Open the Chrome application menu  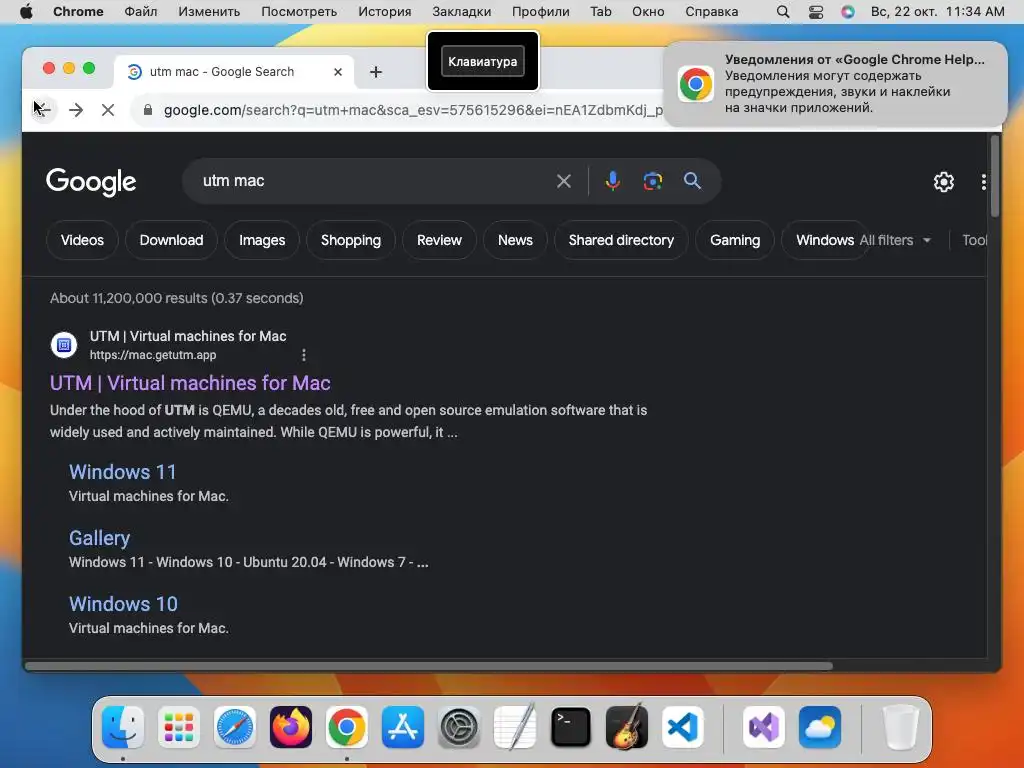point(78,12)
